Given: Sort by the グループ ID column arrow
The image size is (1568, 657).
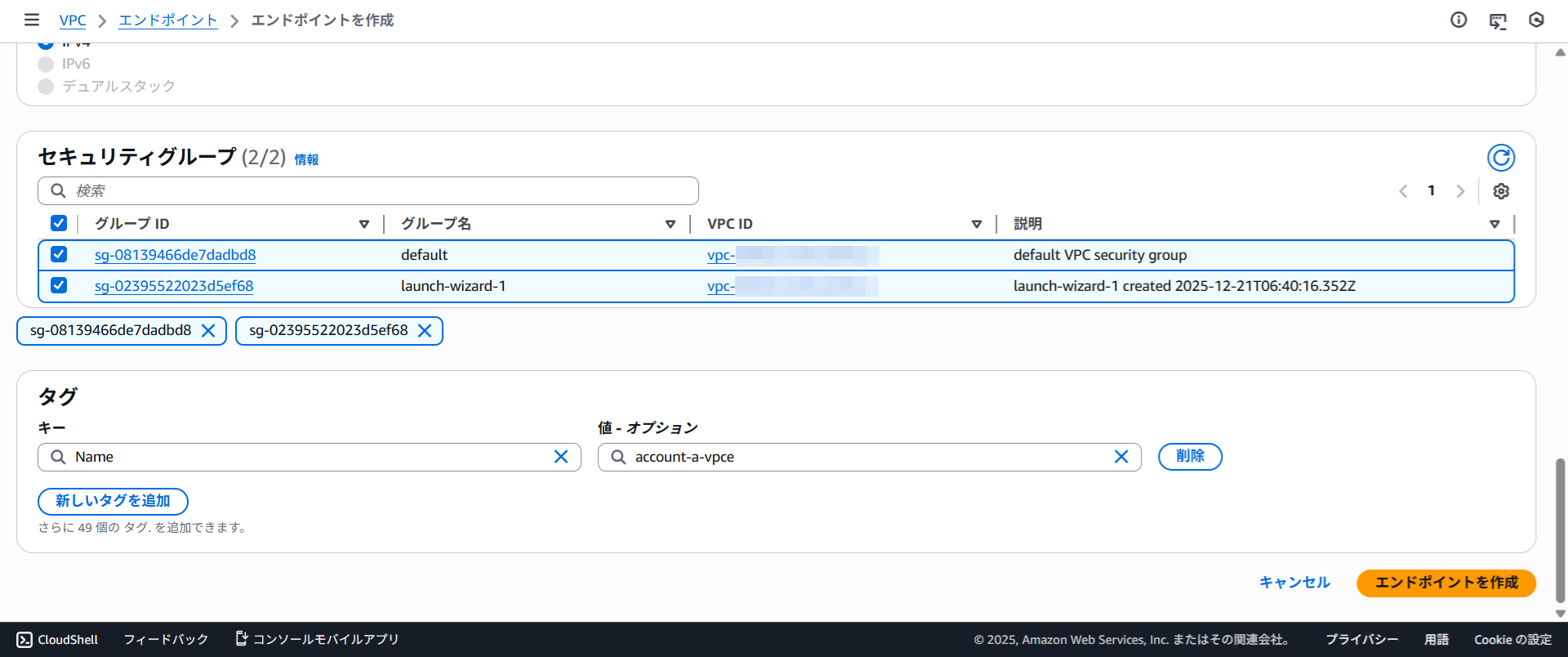Looking at the screenshot, I should (x=364, y=224).
